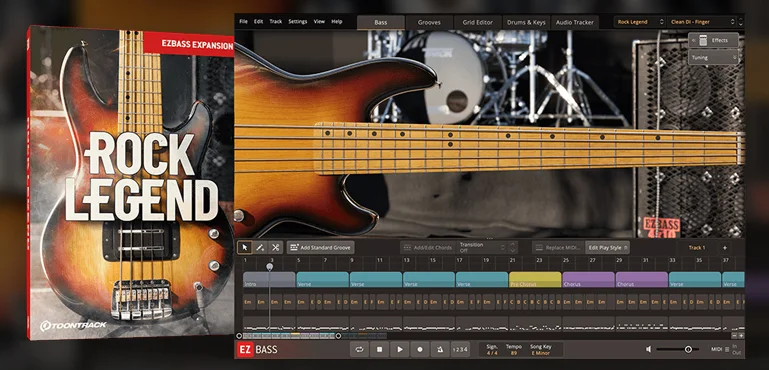The width and height of the screenshot is (769, 370).
Task: Toggle the metronome icon
Action: pyautogui.click(x=440, y=349)
